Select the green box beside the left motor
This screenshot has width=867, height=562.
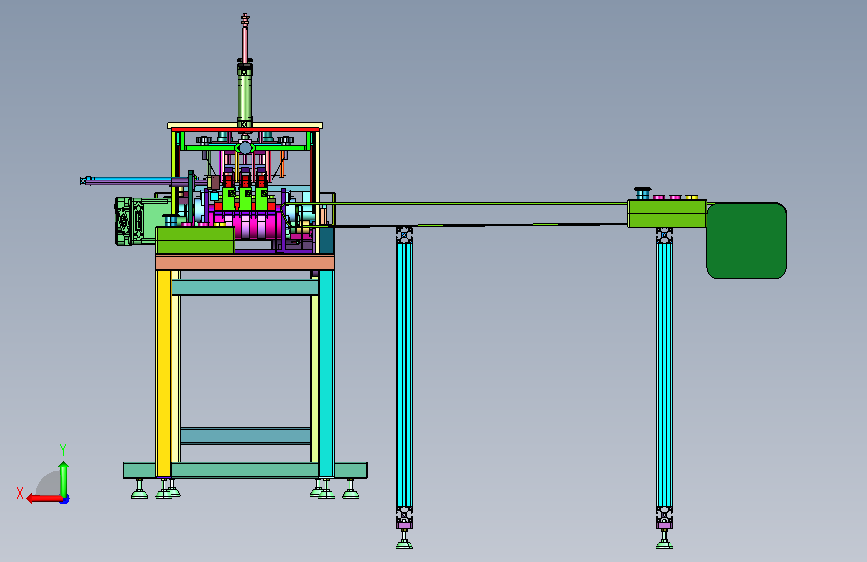(195, 240)
